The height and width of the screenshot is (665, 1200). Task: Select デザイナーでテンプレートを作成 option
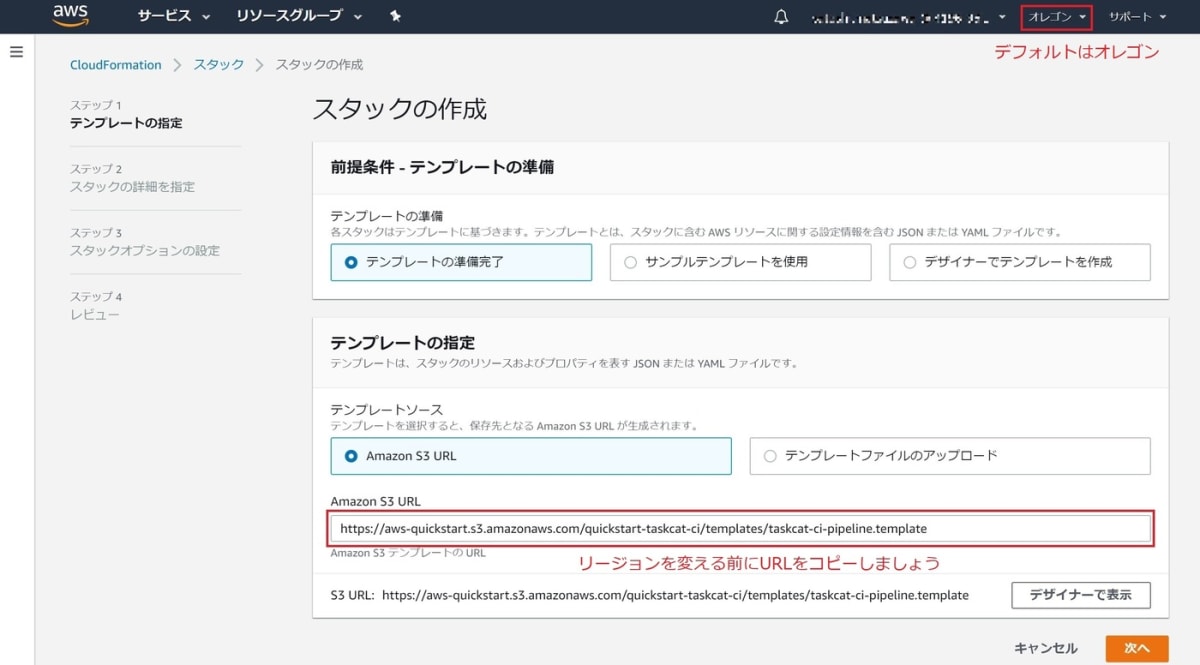pos(1019,262)
